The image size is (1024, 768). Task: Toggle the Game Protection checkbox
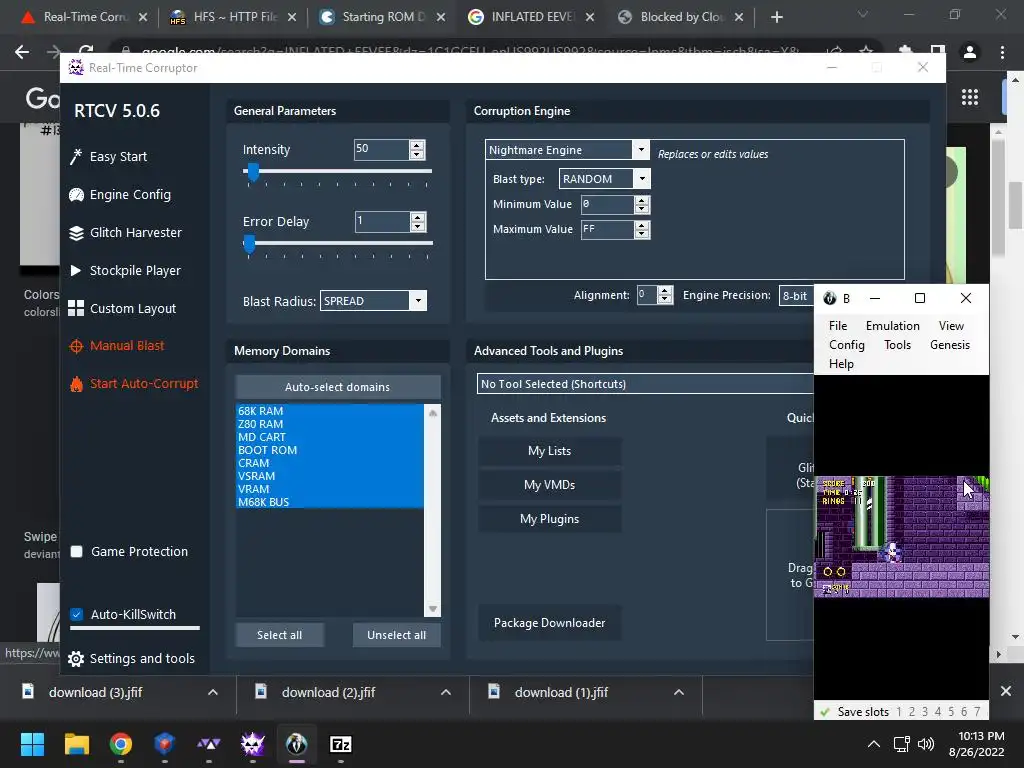[76, 551]
